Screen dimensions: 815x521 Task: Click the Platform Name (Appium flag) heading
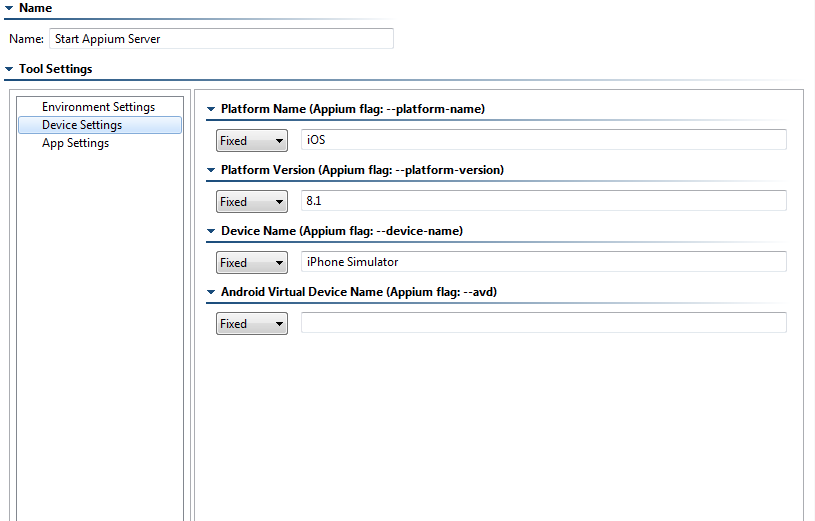pyautogui.click(x=353, y=109)
